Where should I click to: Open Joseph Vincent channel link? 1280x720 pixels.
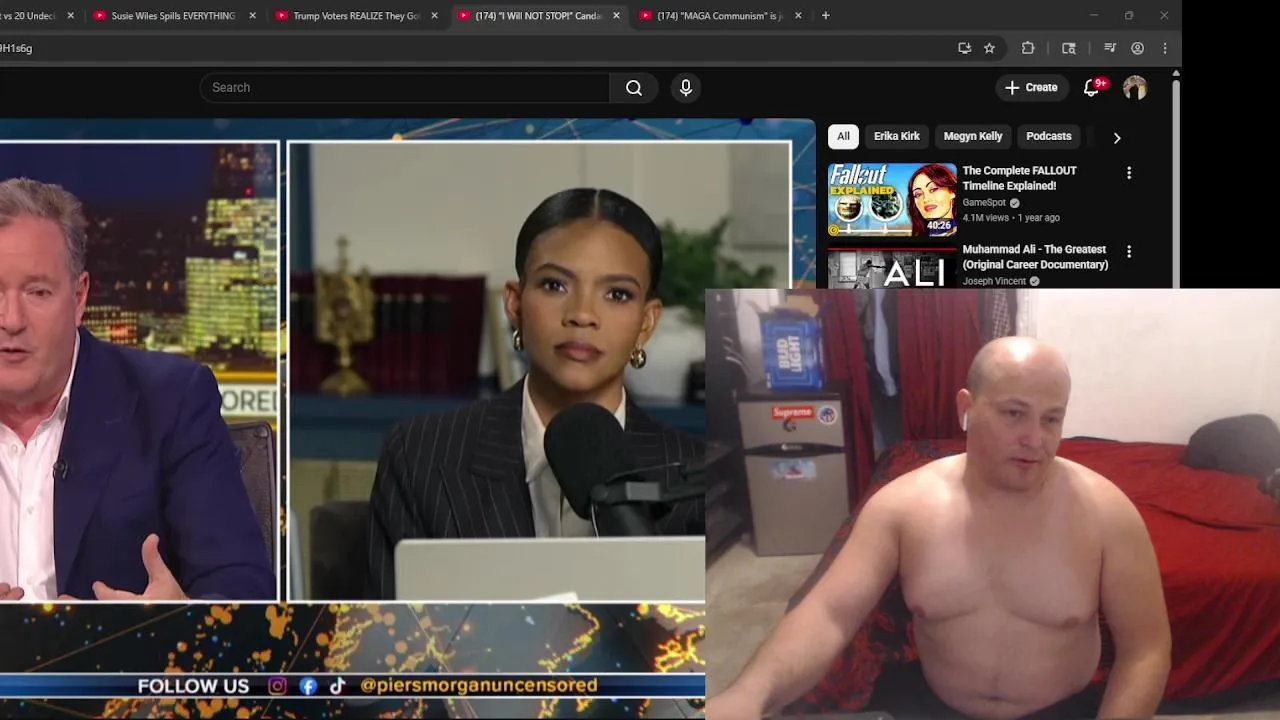click(x=994, y=281)
